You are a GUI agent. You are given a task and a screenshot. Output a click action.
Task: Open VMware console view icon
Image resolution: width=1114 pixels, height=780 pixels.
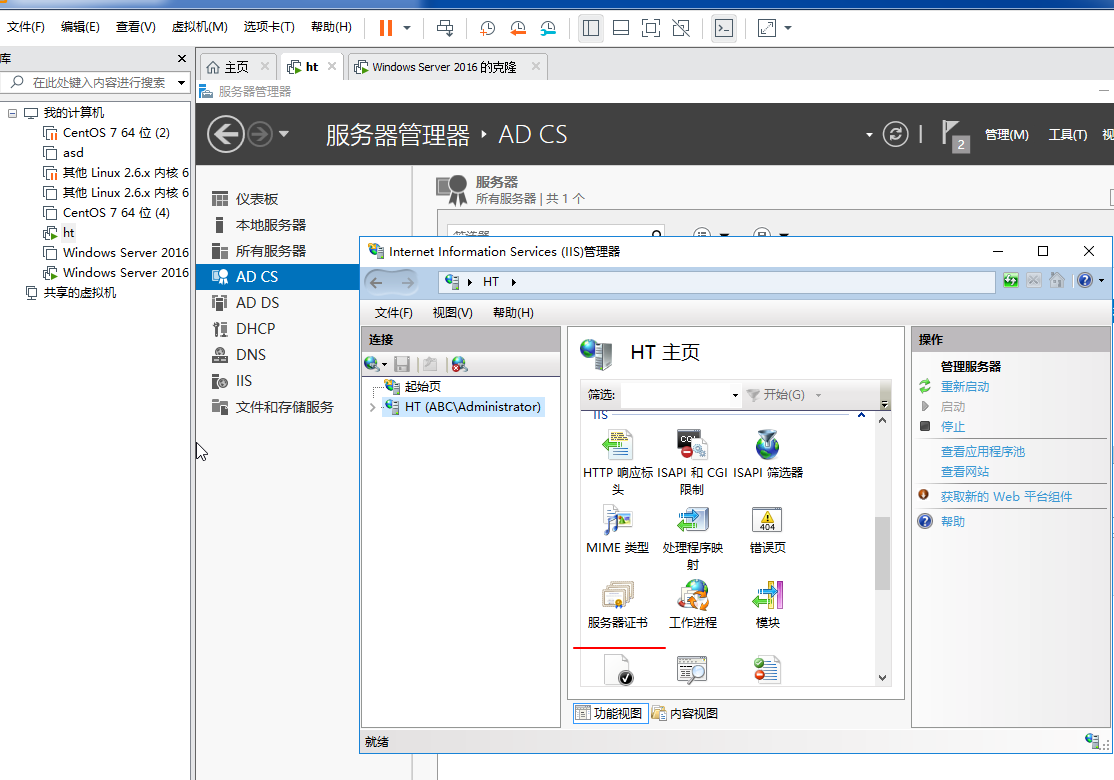pos(723,28)
